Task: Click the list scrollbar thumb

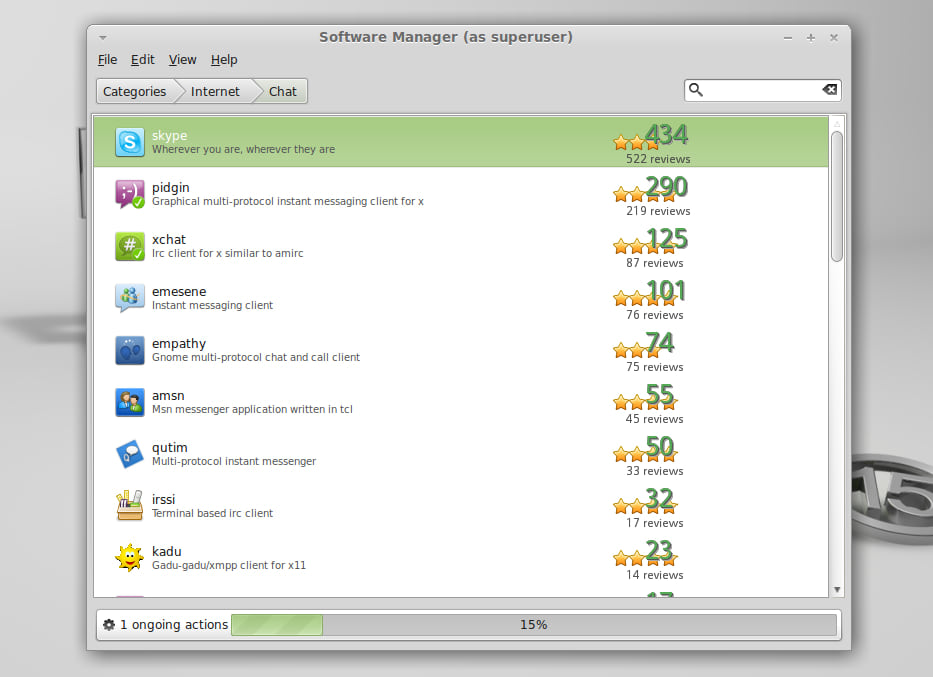Action: [x=837, y=196]
